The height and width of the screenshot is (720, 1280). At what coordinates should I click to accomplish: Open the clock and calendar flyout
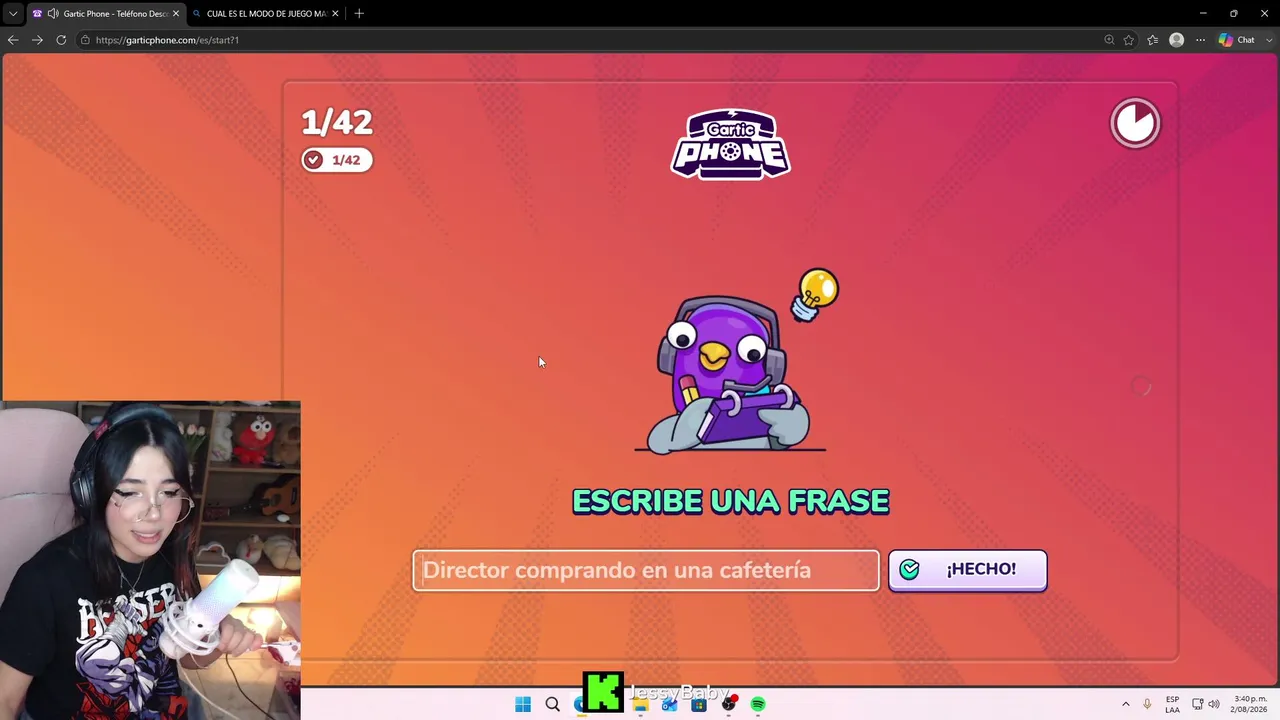(1250, 704)
